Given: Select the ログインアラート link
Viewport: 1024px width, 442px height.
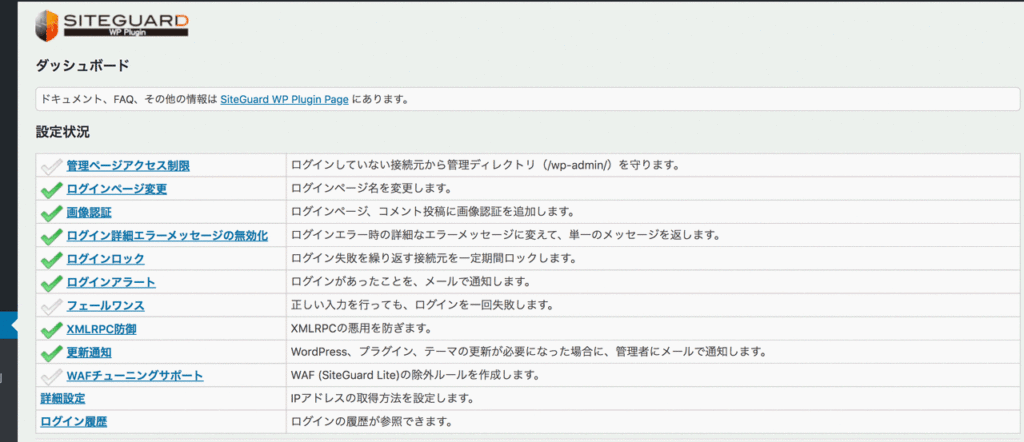Looking at the screenshot, I should coord(111,283).
